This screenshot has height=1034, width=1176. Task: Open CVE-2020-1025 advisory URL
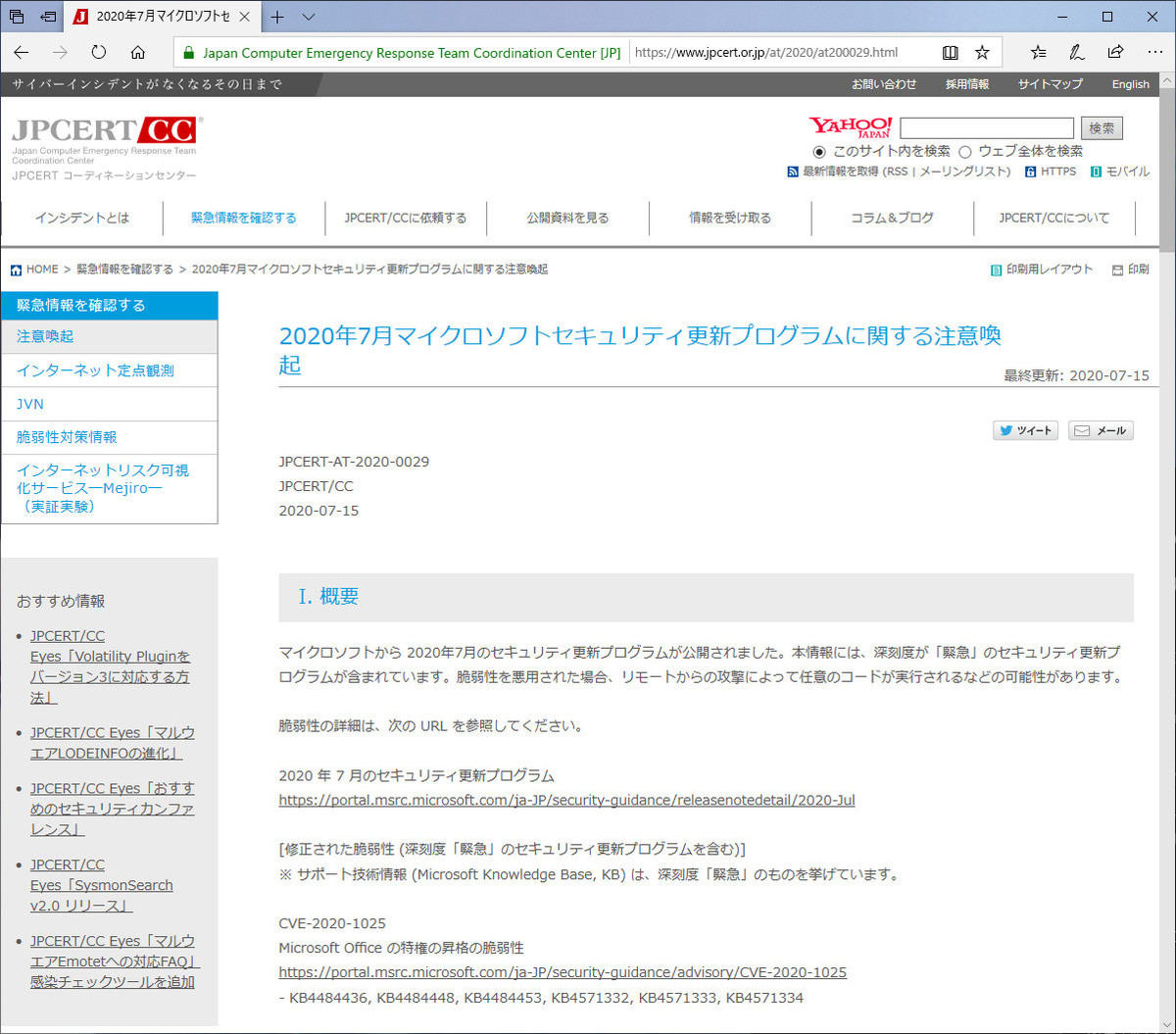[x=563, y=972]
